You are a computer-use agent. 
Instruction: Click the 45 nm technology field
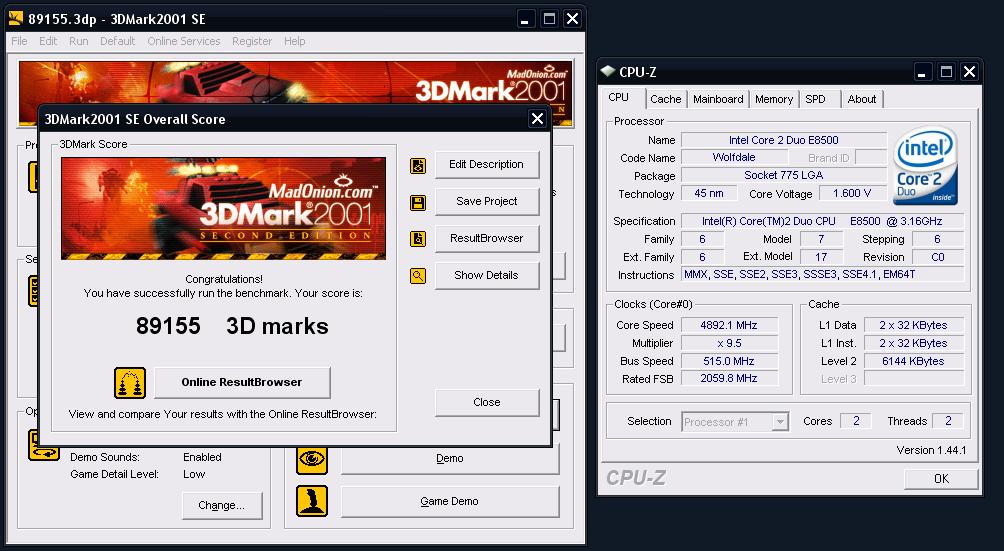pos(709,193)
